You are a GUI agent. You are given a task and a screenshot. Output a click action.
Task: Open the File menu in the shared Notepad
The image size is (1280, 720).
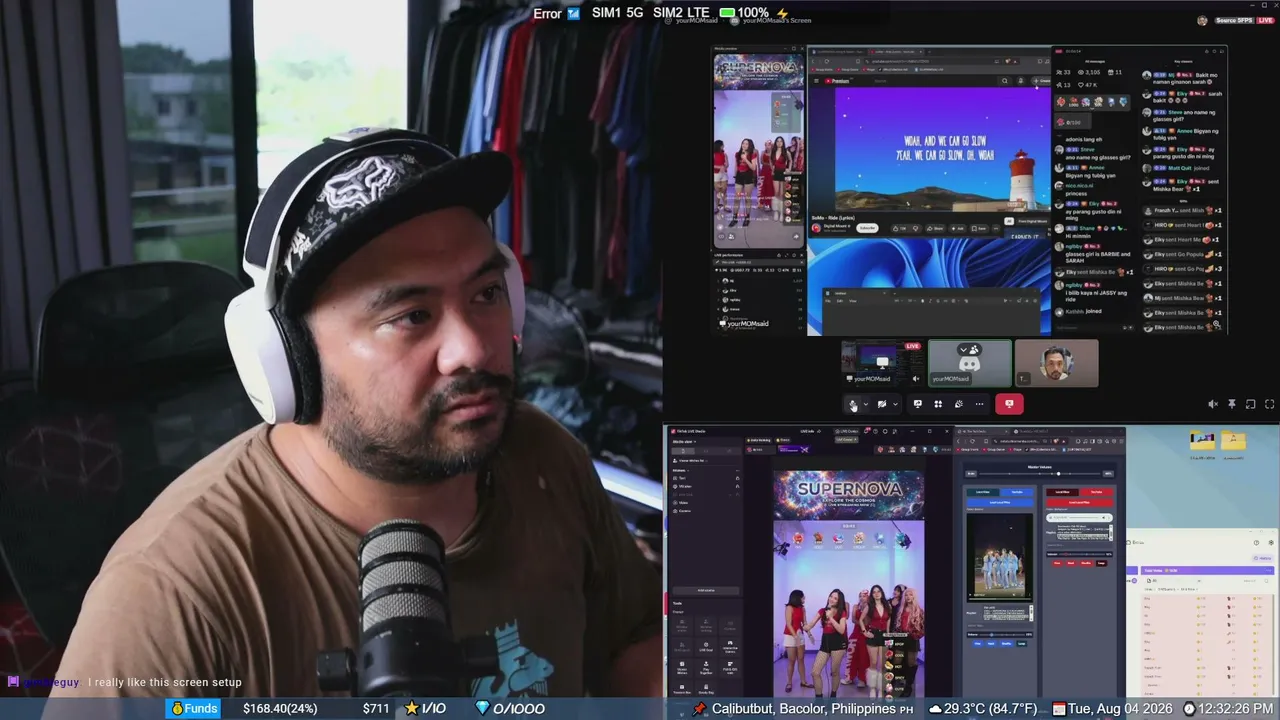pyautogui.click(x=828, y=300)
